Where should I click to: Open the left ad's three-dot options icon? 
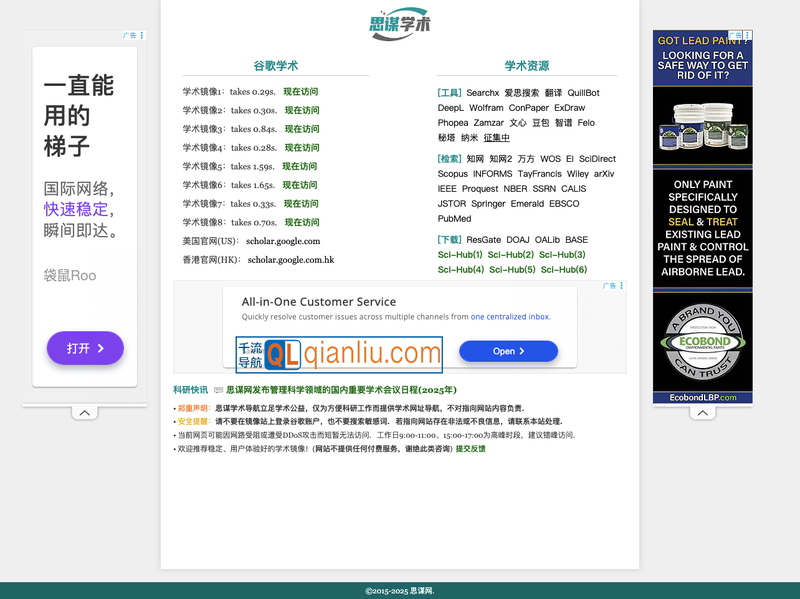142,35
